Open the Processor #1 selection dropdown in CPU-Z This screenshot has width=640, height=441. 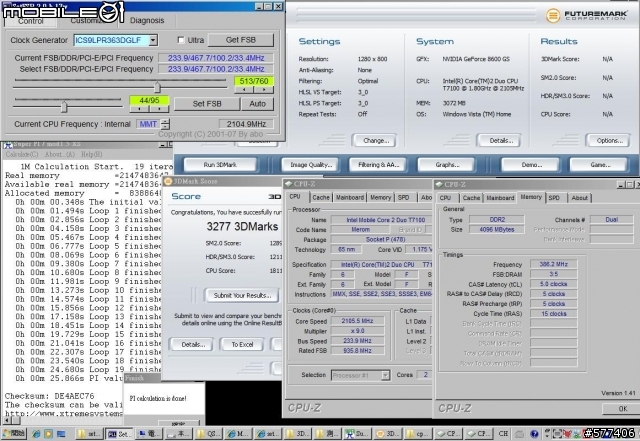click(x=385, y=375)
